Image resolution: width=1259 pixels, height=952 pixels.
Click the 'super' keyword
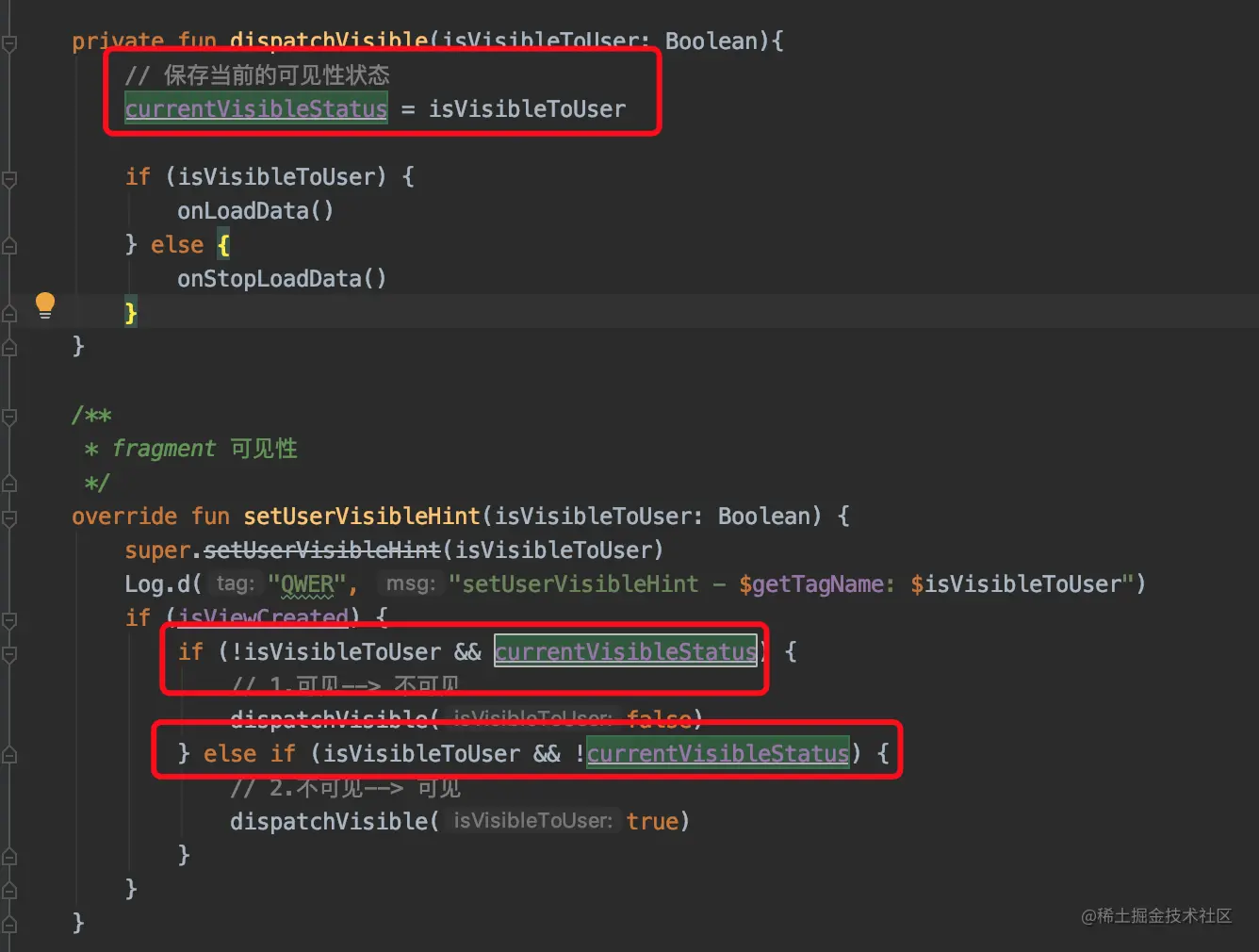[157, 550]
